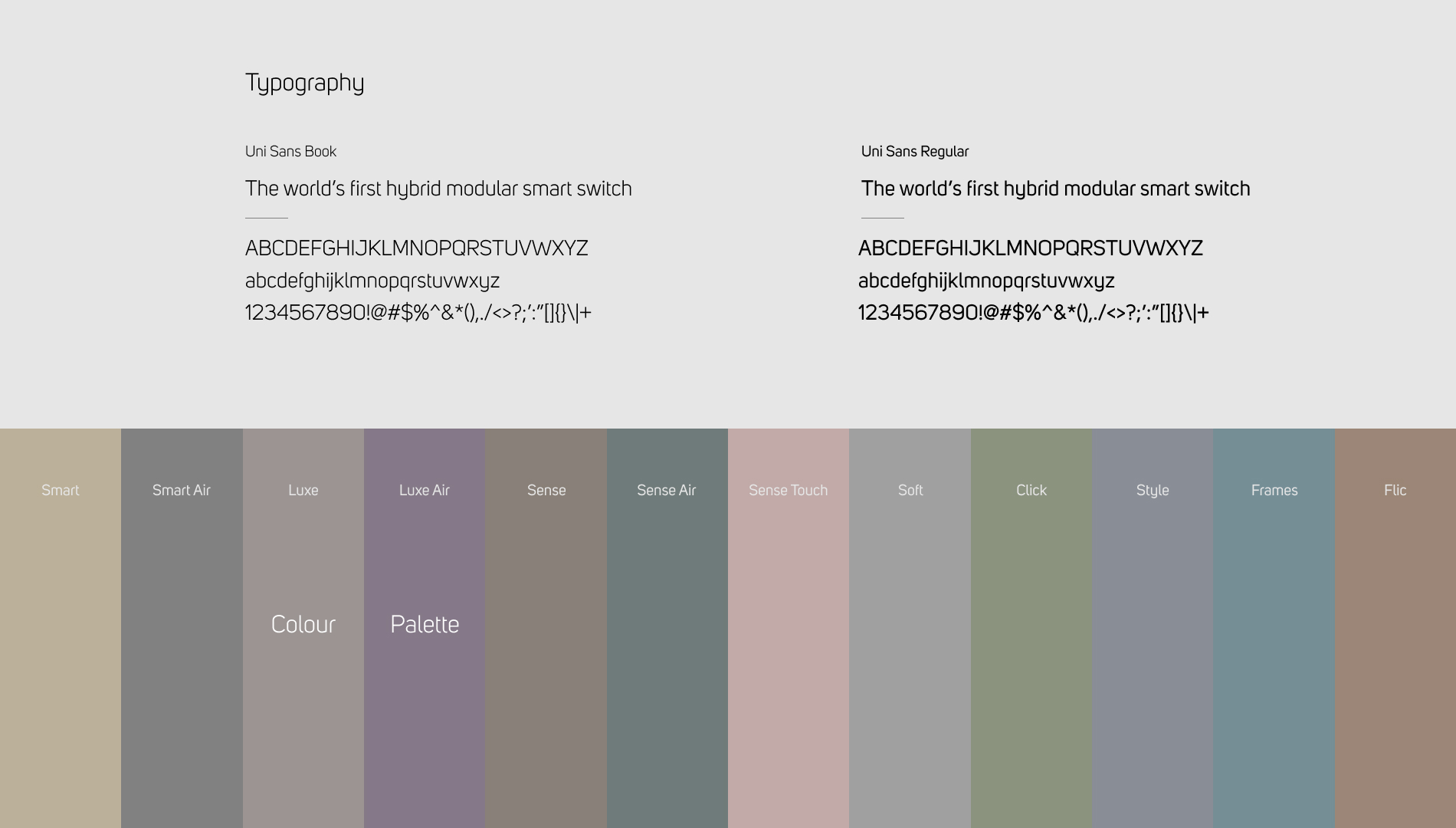Click the lowercase alphabet in Uni Sans Regular

click(986, 281)
